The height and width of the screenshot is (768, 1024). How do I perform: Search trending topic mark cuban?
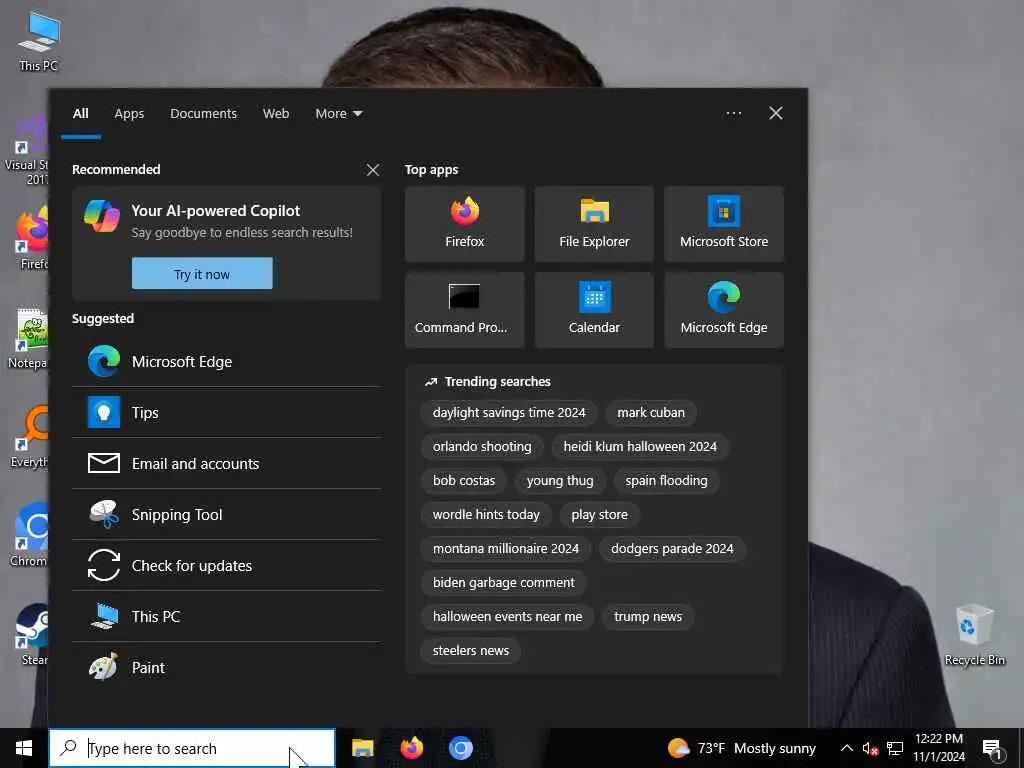point(650,413)
